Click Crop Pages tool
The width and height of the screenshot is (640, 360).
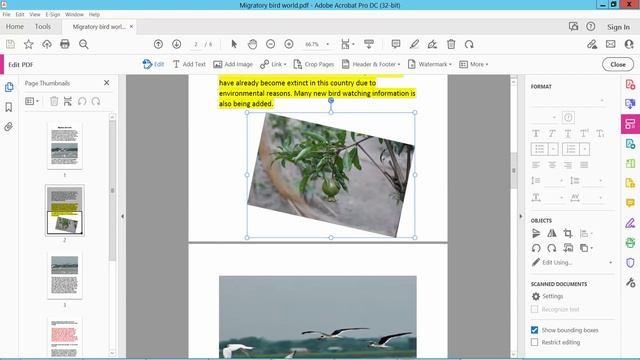click(313, 64)
